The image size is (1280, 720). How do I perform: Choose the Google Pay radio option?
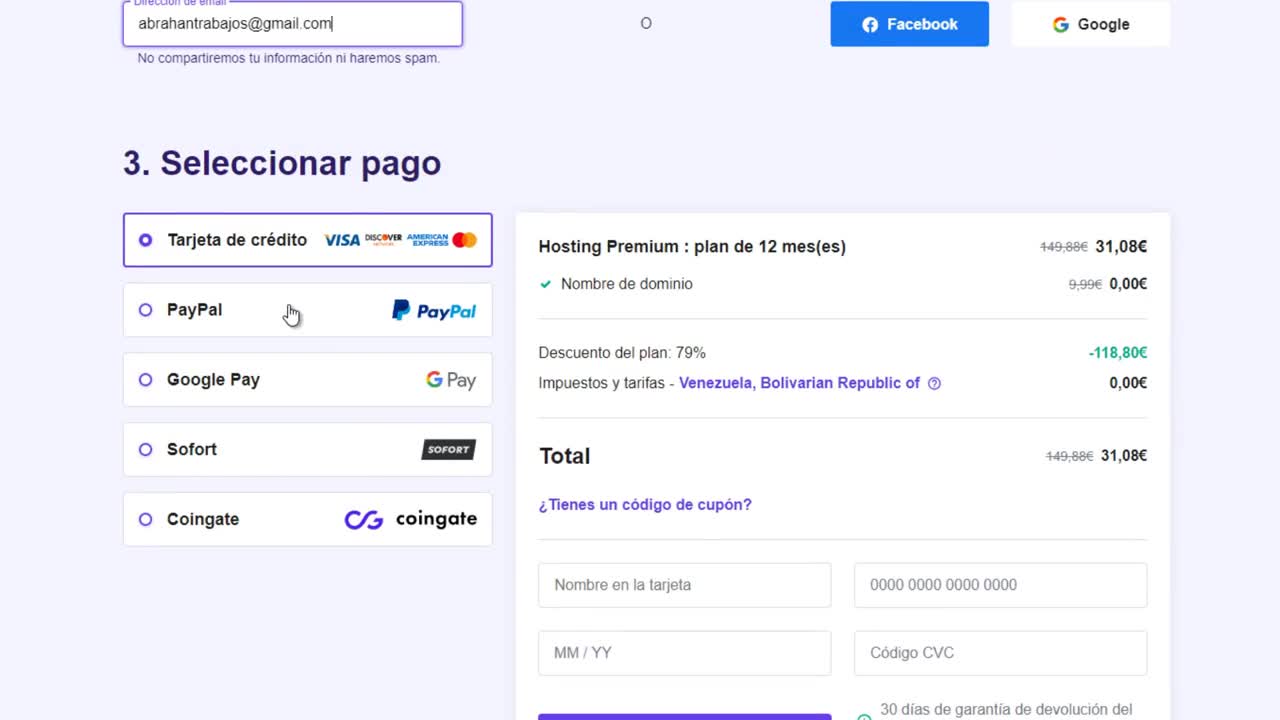(x=146, y=380)
